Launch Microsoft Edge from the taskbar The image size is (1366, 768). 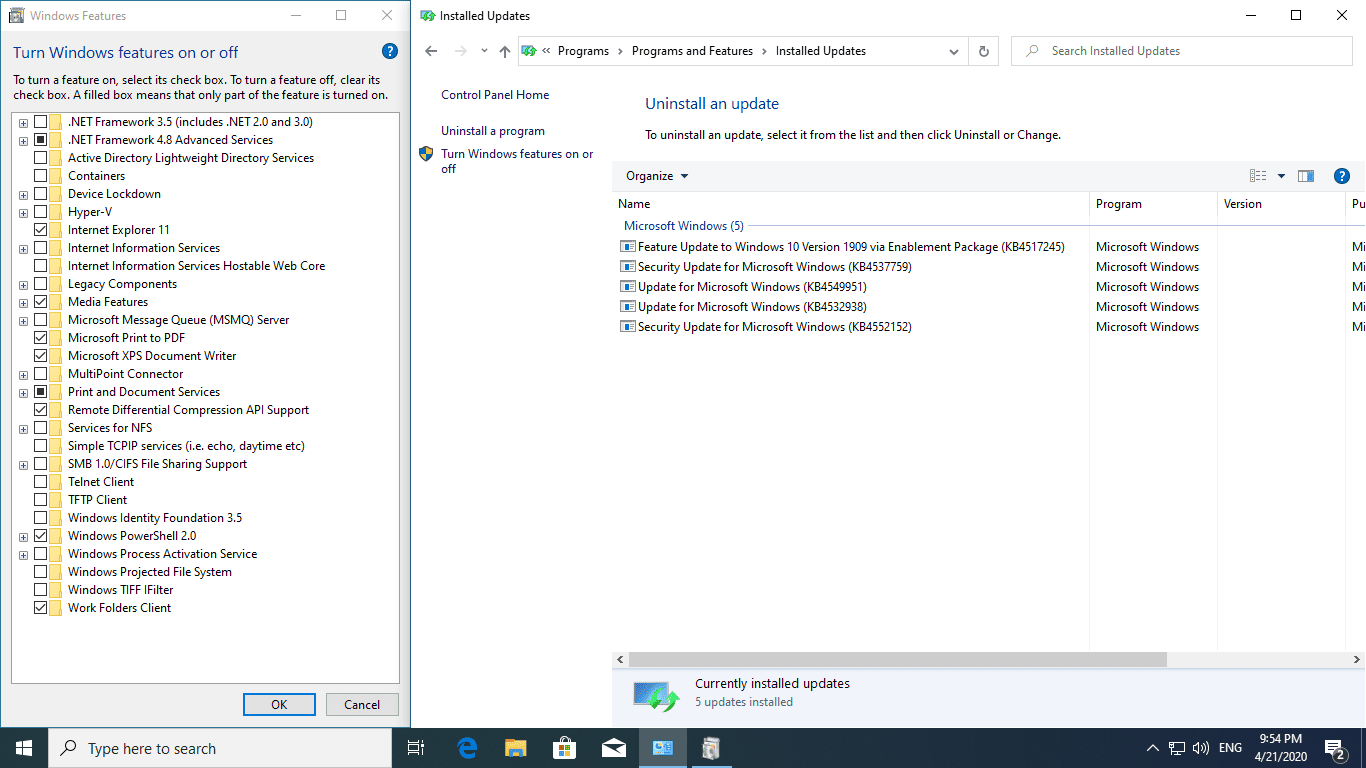point(467,748)
